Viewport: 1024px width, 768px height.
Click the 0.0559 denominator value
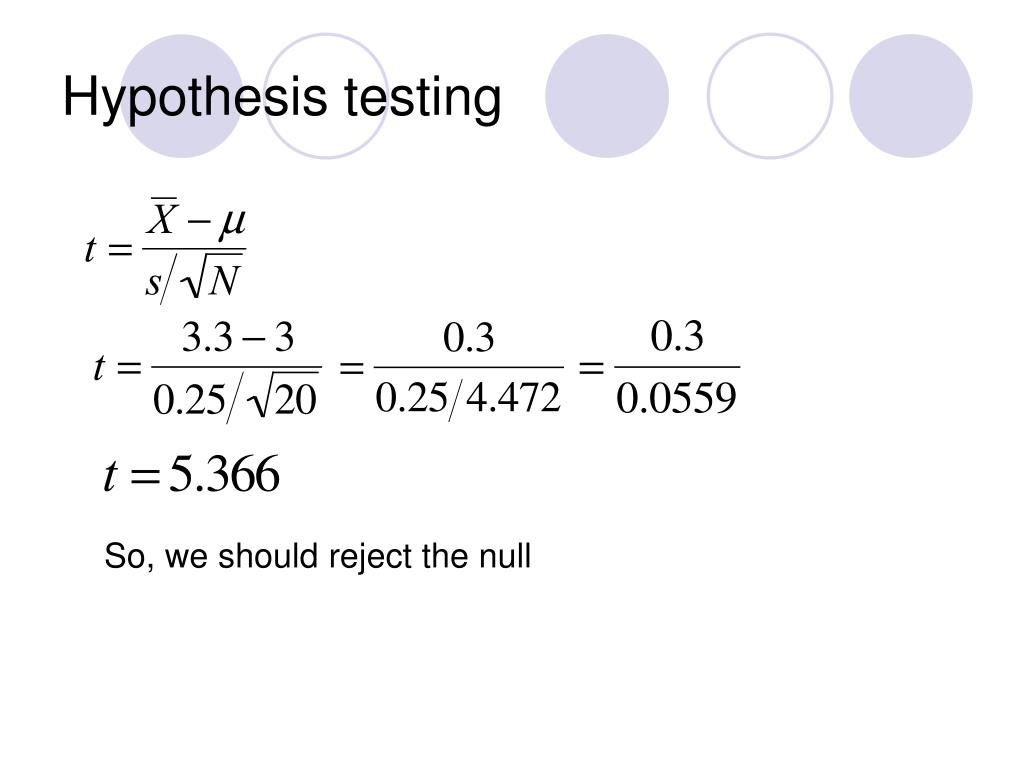676,398
